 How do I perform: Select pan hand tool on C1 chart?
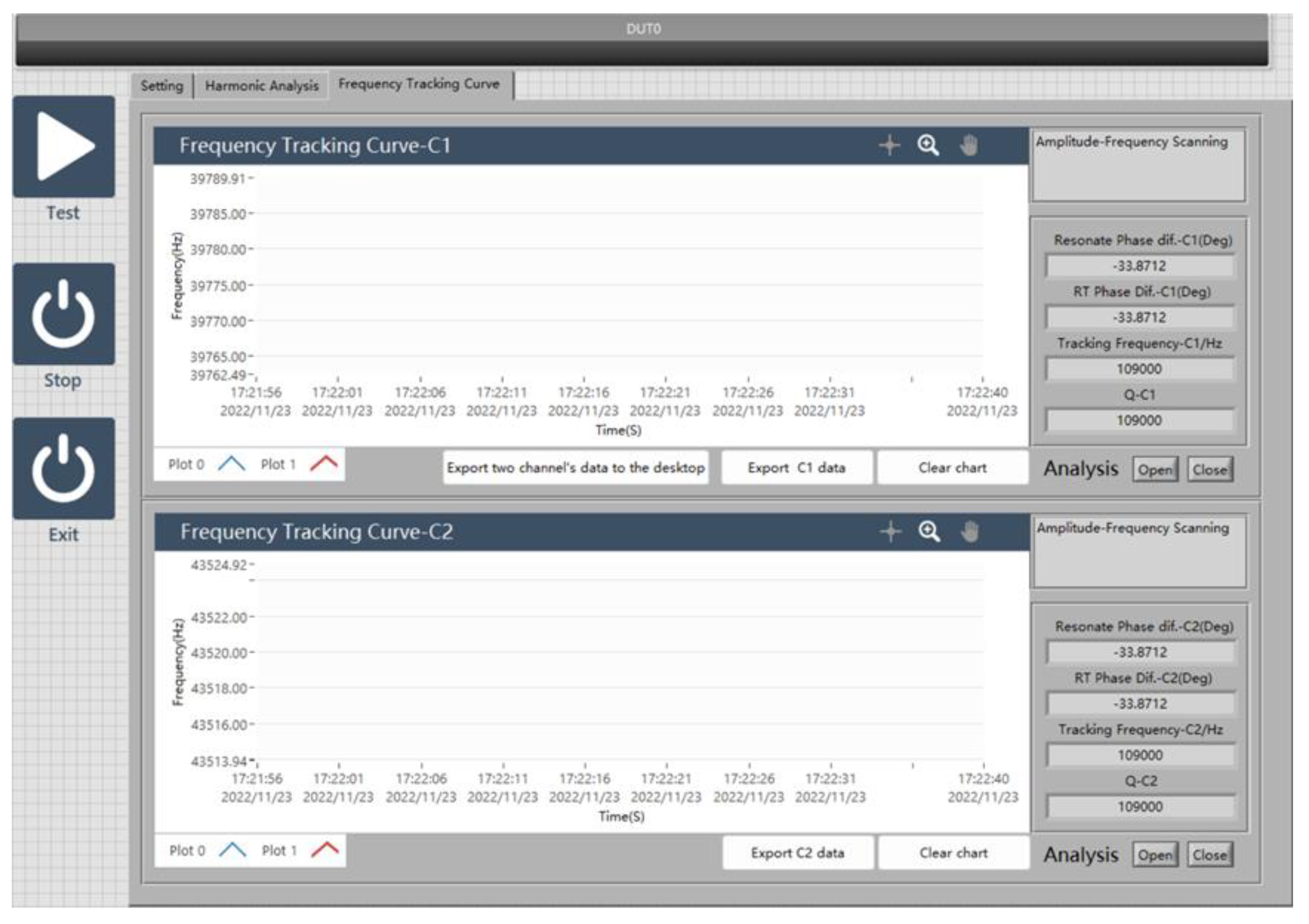click(968, 145)
